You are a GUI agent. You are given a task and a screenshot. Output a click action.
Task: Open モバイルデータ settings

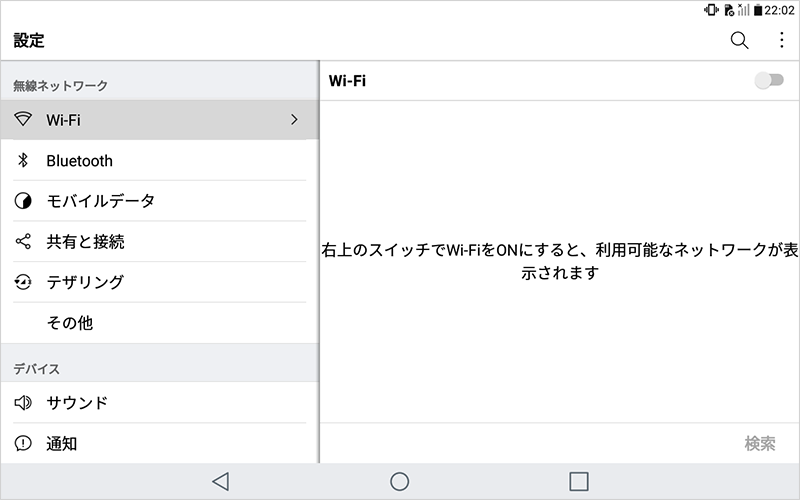coord(160,201)
